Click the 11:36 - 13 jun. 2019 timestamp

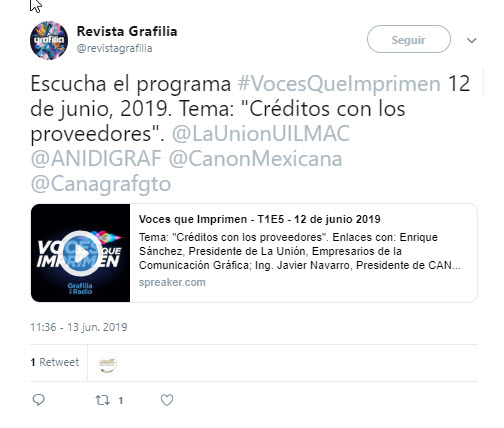[x=79, y=327]
